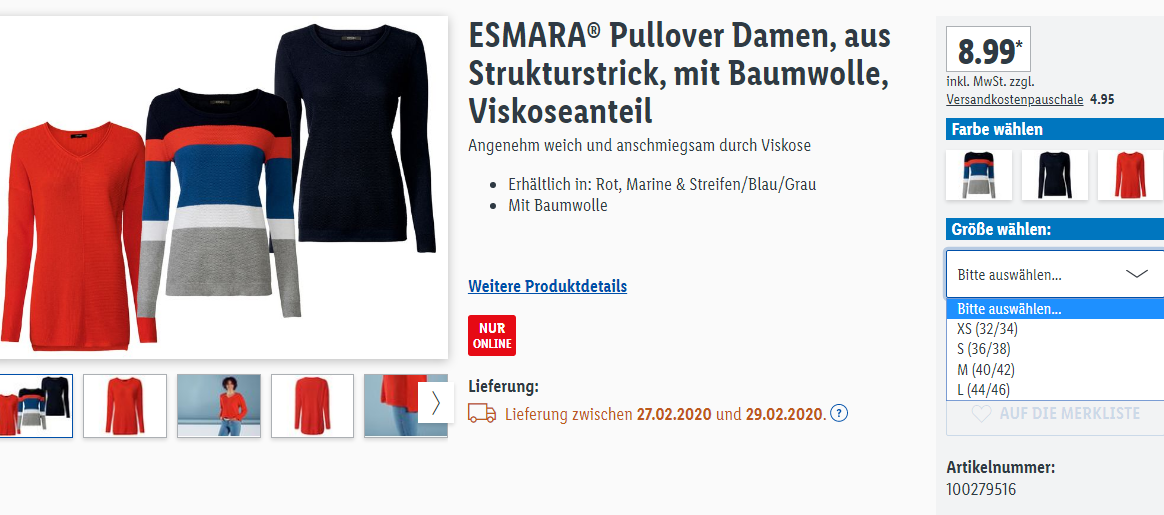Select the red pullover color swatch
Image resolution: width=1164 pixels, height=515 pixels.
pyautogui.click(x=1130, y=175)
